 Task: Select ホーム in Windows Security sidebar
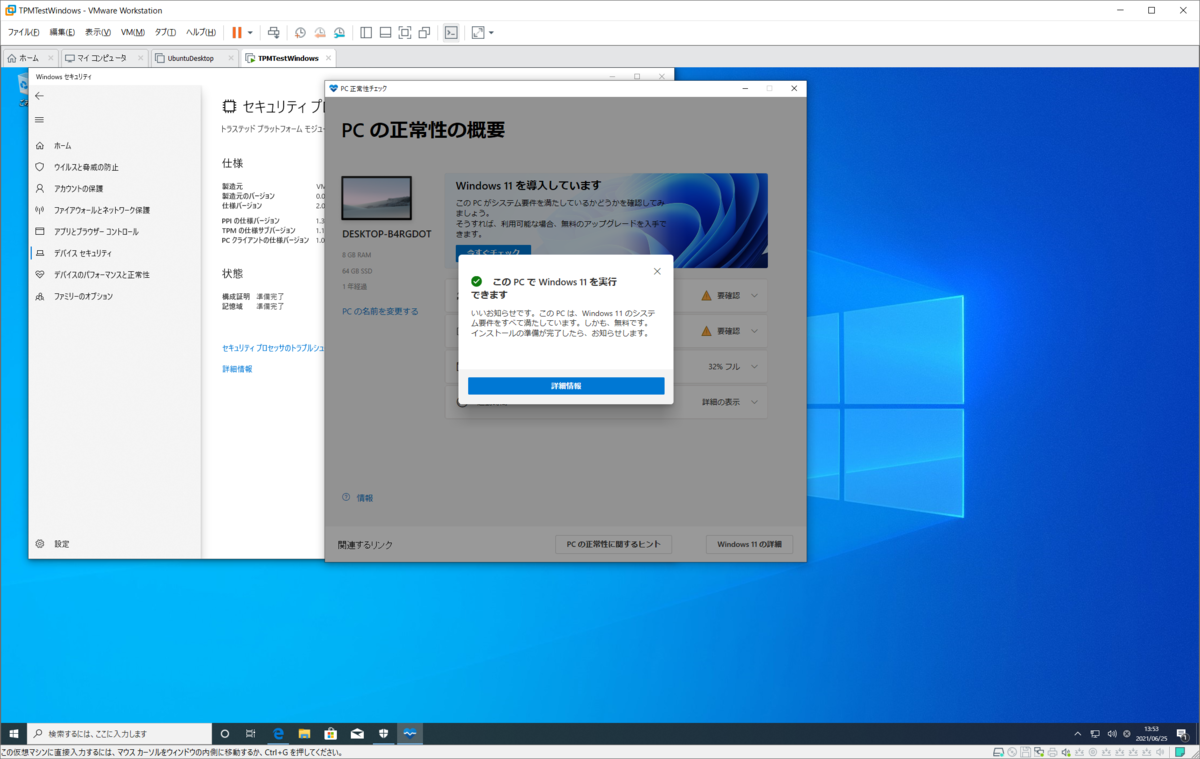(115, 146)
